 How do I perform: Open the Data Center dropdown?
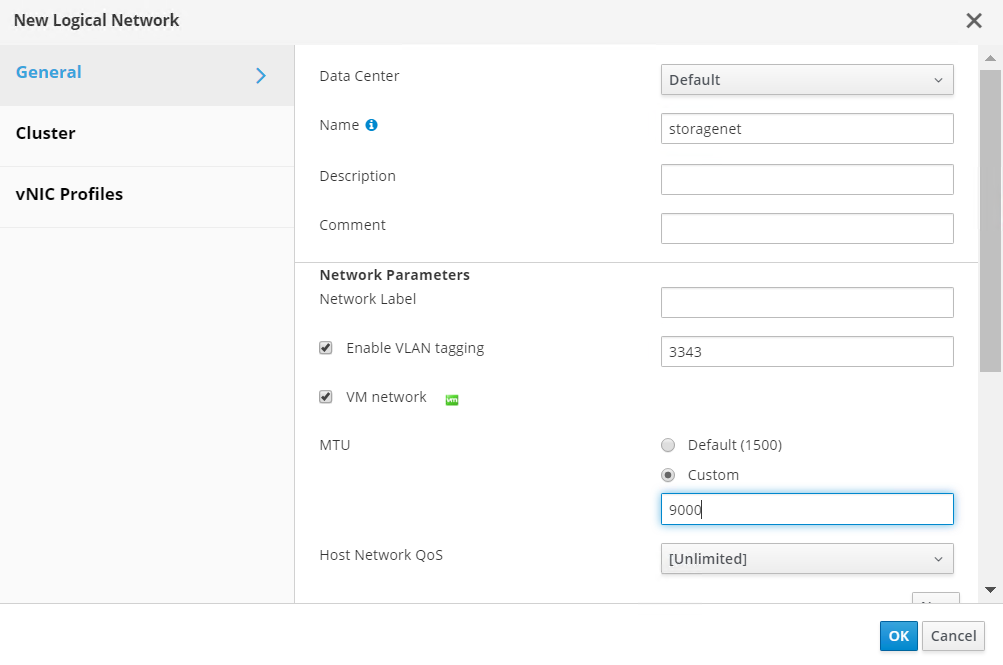pyautogui.click(x=807, y=80)
